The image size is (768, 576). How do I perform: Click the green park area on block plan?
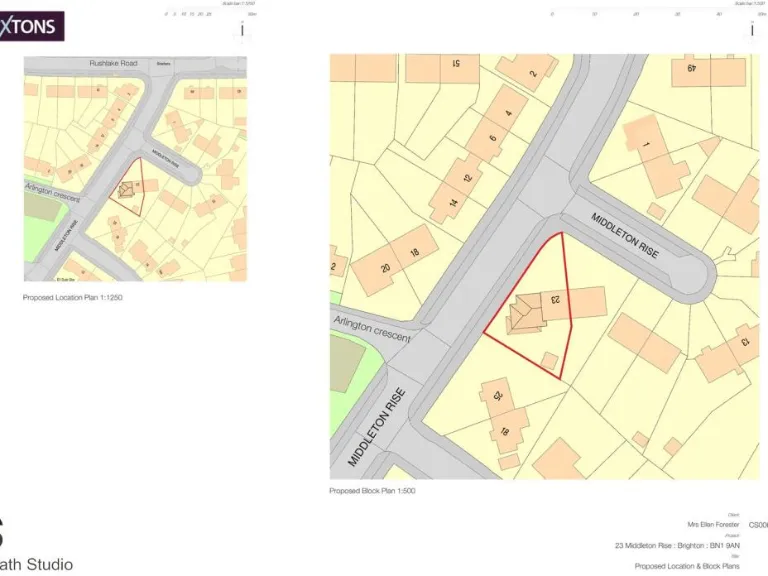(348, 366)
